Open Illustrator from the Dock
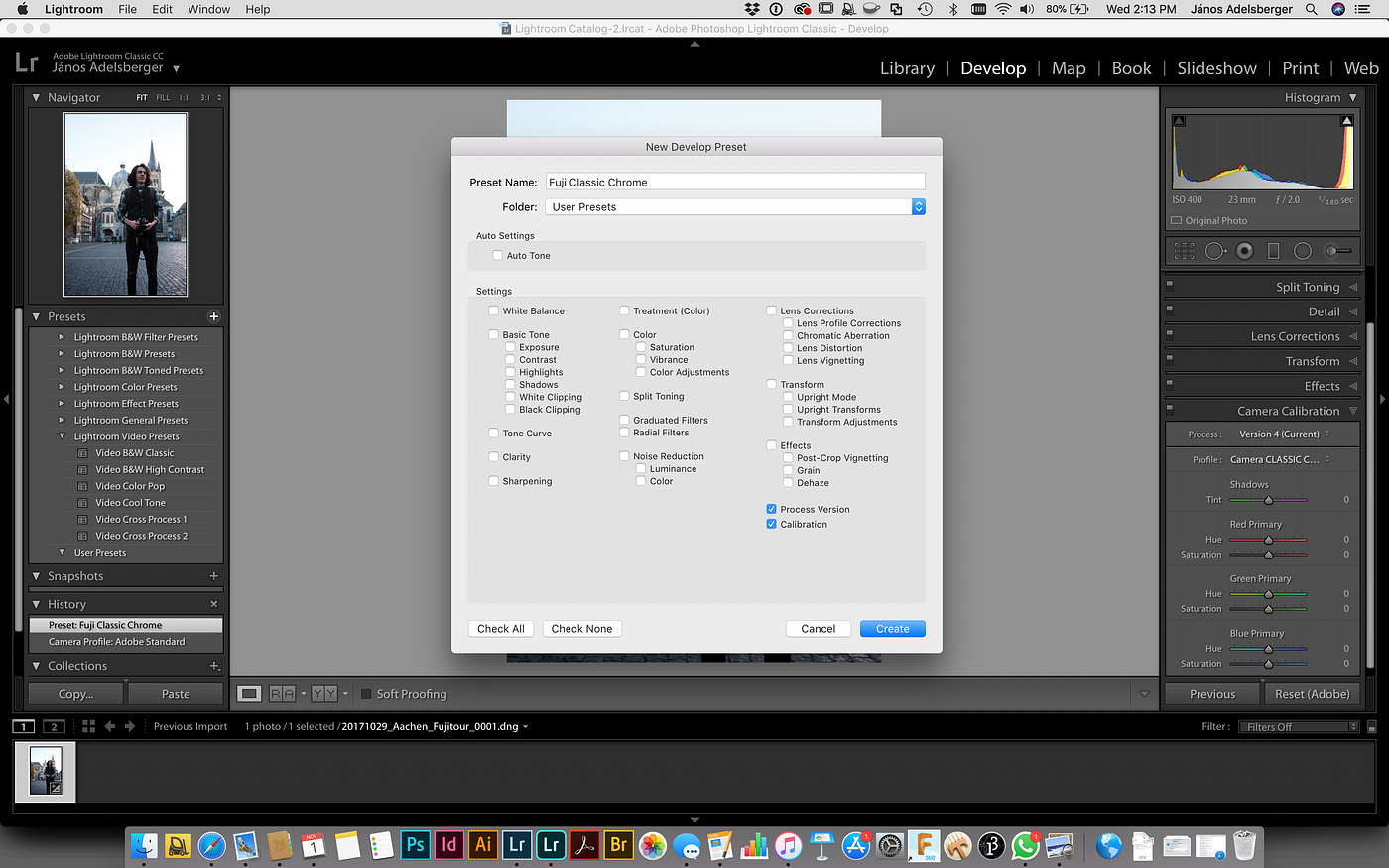The width and height of the screenshot is (1389, 868). click(x=483, y=845)
